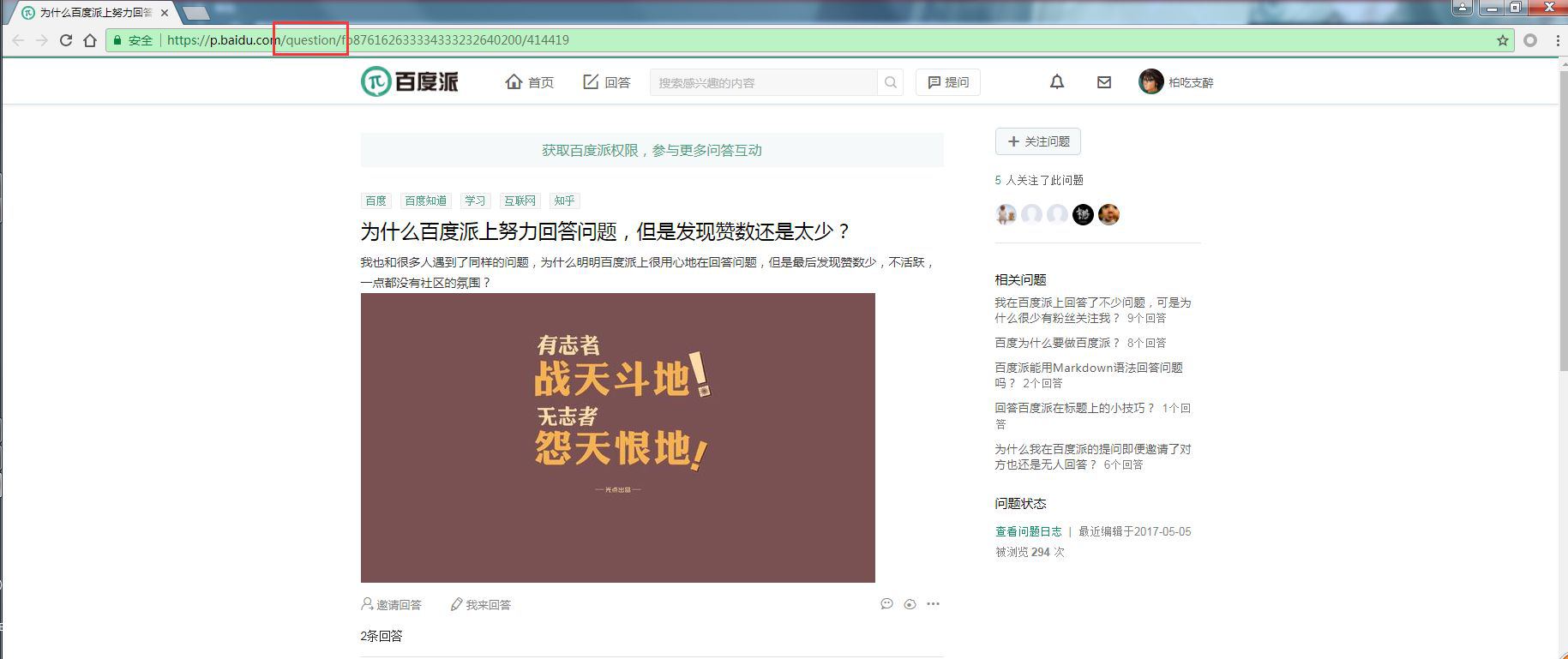1568x659 pixels.
Task: Open the user avatar in header
Action: (x=1150, y=81)
